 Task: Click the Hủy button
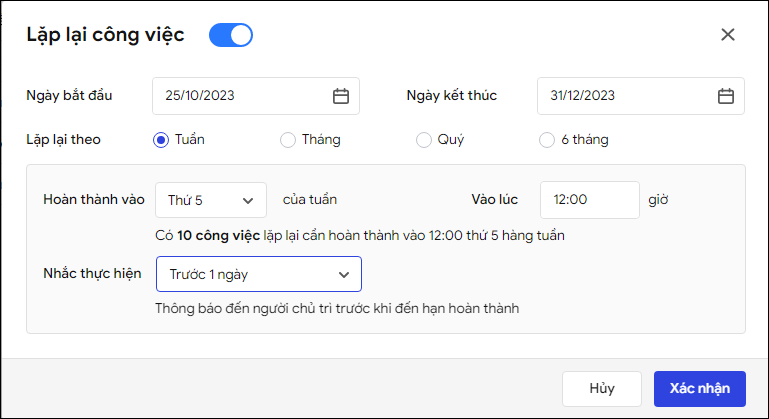point(602,389)
